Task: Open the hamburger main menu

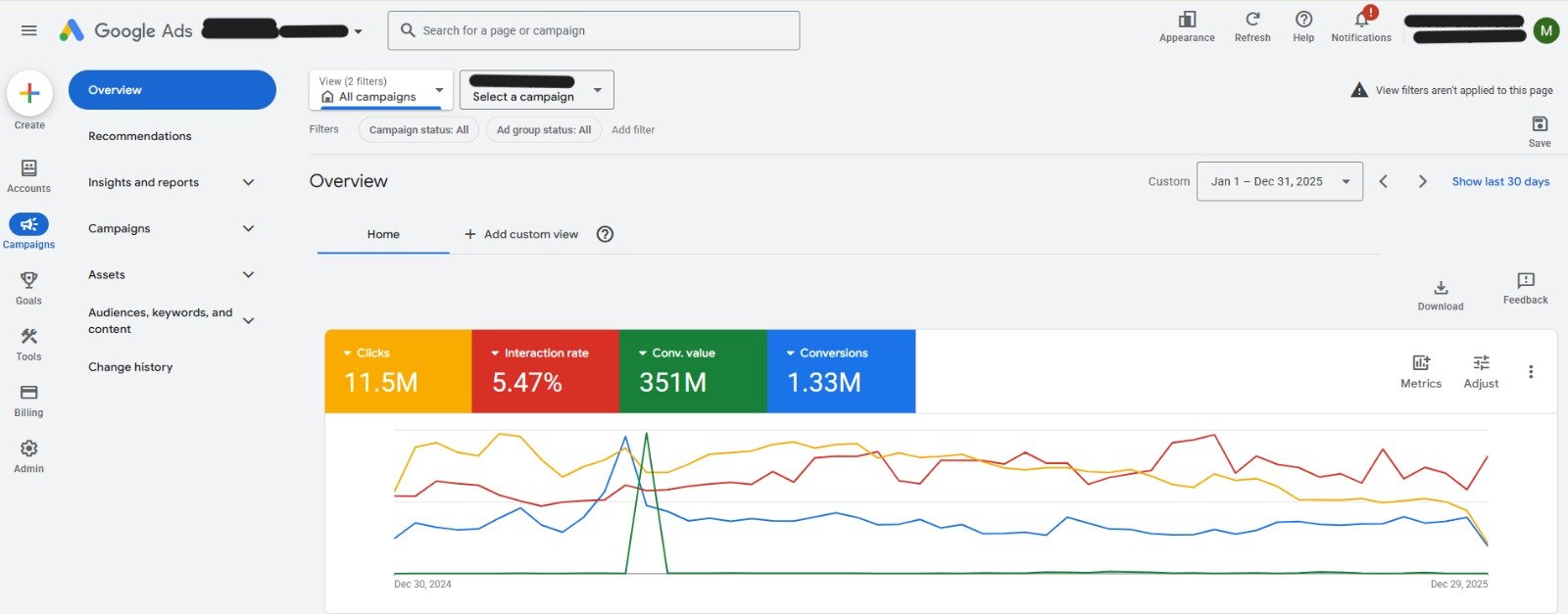Action: (x=28, y=30)
